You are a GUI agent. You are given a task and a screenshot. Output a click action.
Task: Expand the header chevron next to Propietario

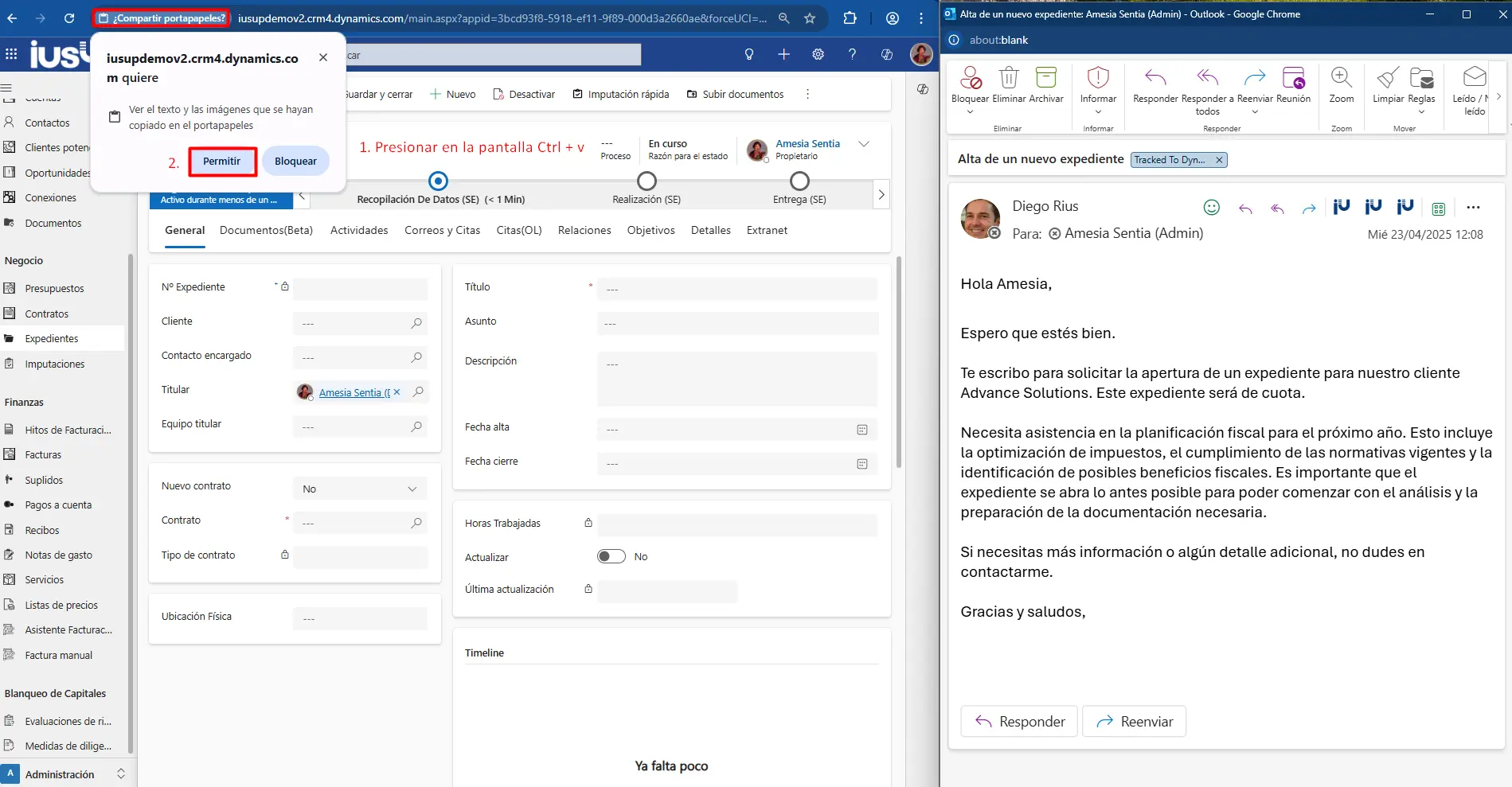click(864, 144)
